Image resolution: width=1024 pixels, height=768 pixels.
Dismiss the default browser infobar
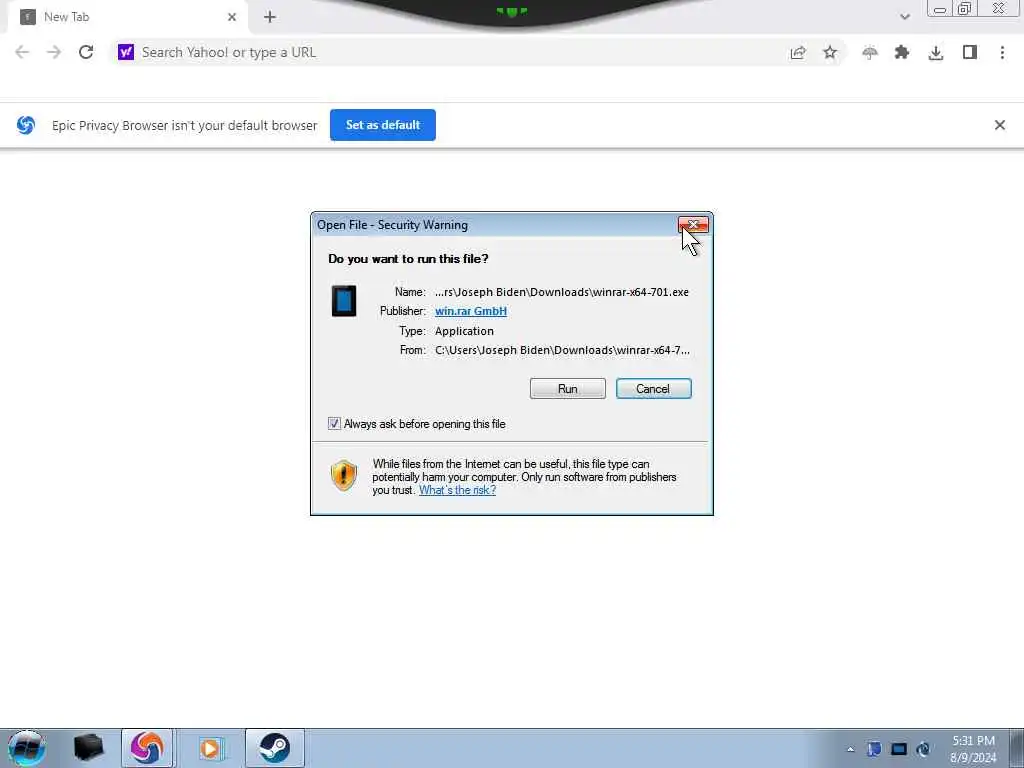(999, 125)
